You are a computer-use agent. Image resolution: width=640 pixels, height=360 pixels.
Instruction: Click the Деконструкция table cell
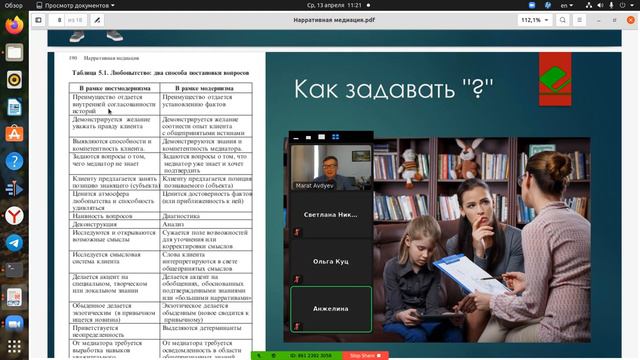(115, 224)
